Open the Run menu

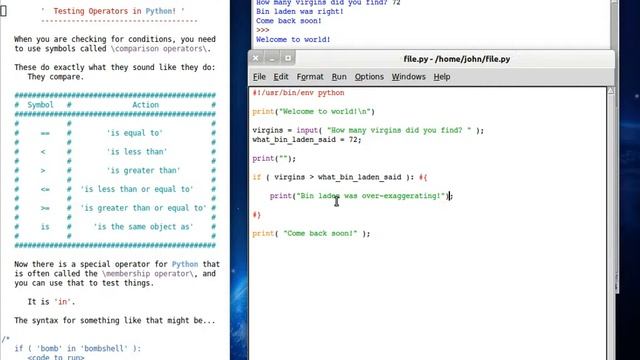pos(339,77)
